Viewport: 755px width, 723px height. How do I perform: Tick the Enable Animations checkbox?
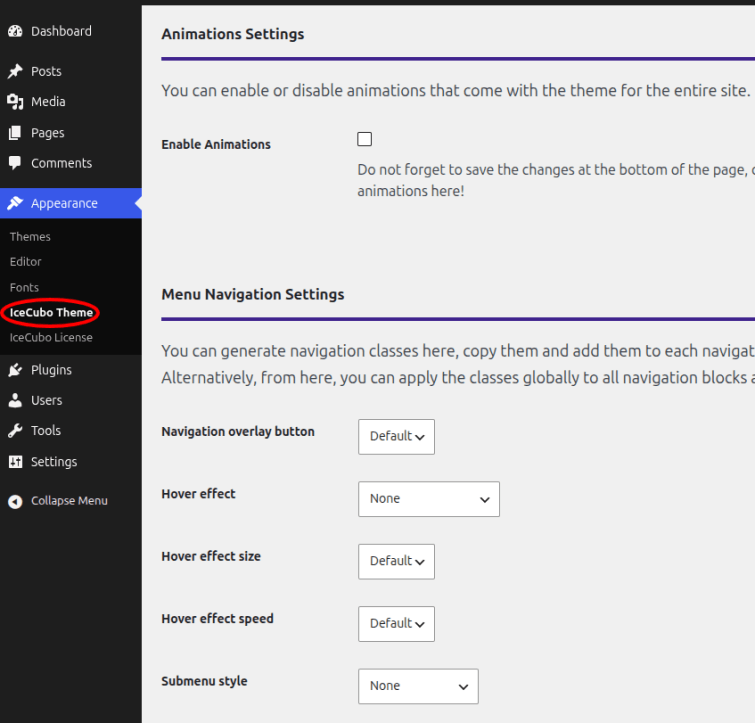[364, 139]
